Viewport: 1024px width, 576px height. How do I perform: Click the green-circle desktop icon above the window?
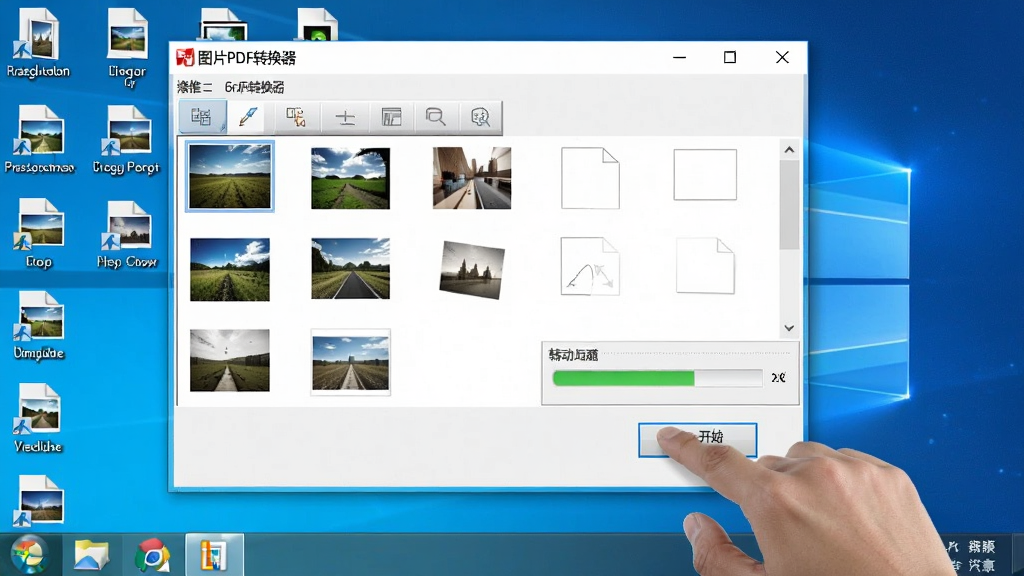317,25
